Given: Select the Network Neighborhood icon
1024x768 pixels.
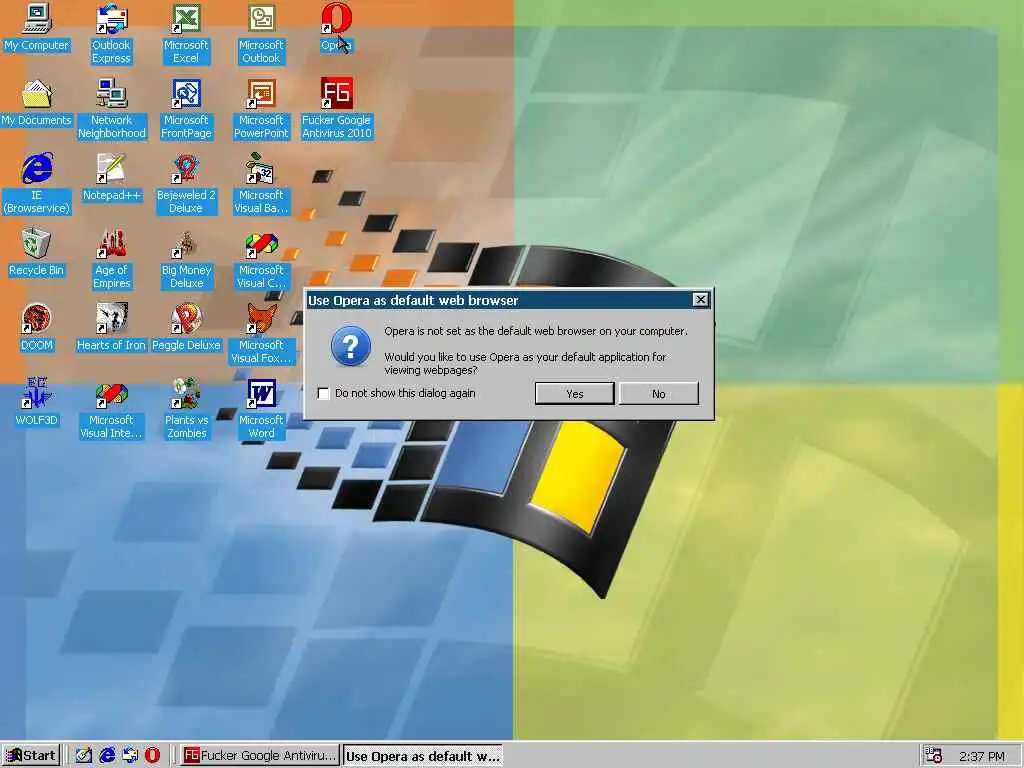Looking at the screenshot, I should coord(112,109).
